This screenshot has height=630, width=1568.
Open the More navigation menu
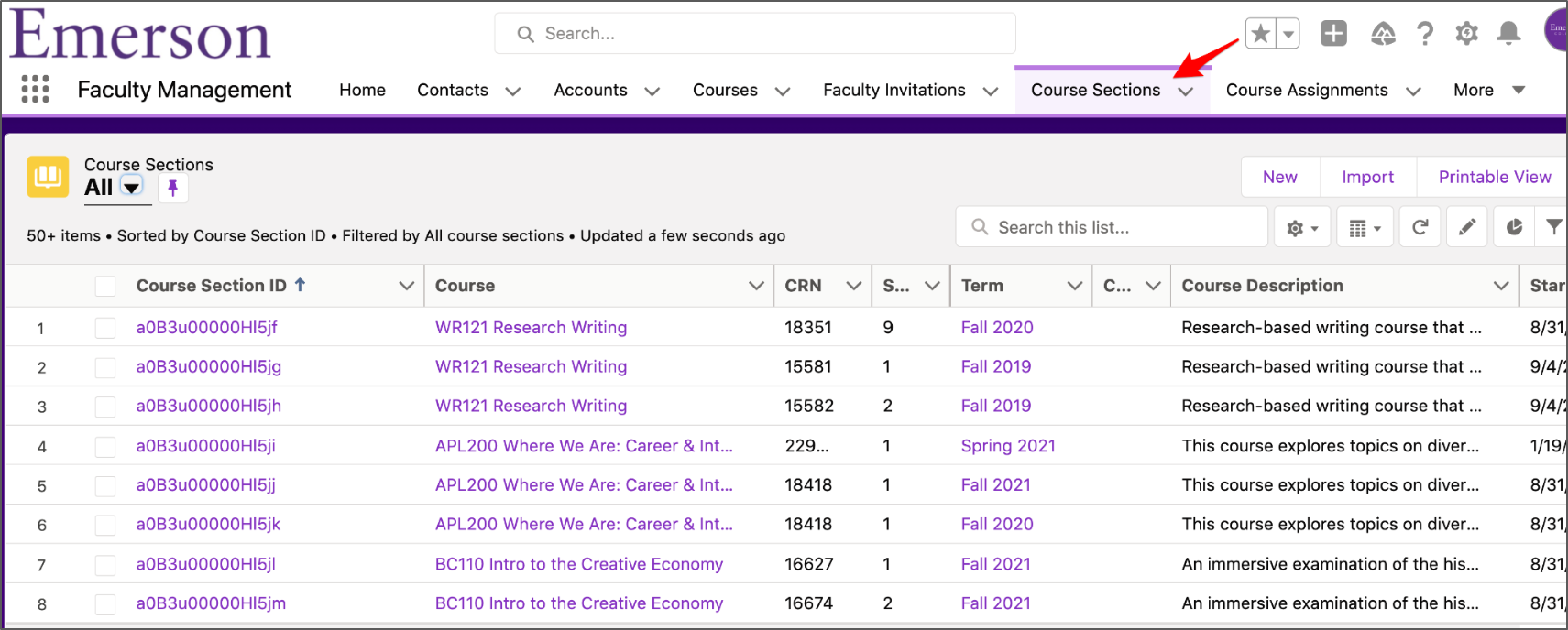click(1489, 90)
